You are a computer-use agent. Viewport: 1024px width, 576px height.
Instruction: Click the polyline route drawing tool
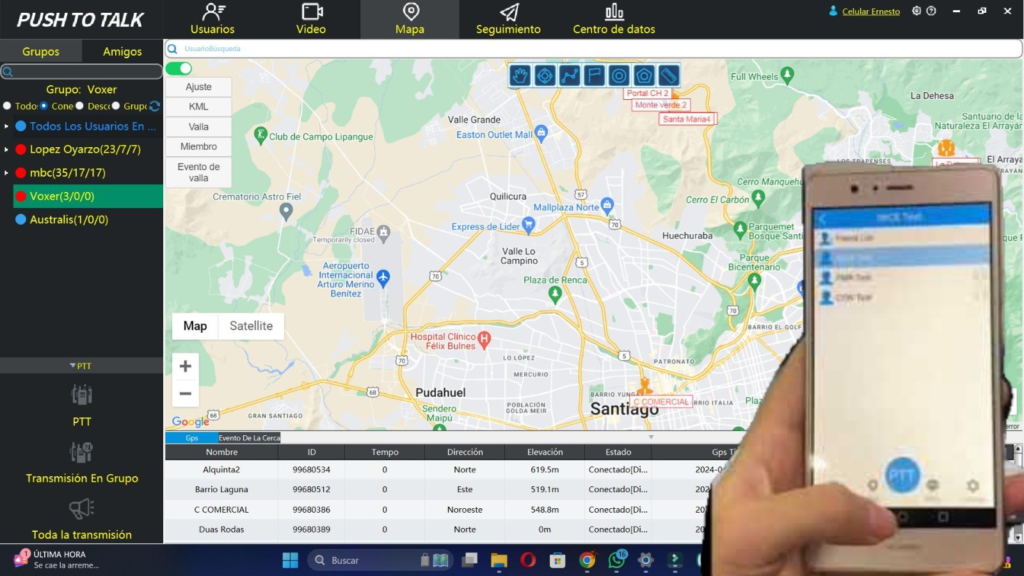[569, 75]
